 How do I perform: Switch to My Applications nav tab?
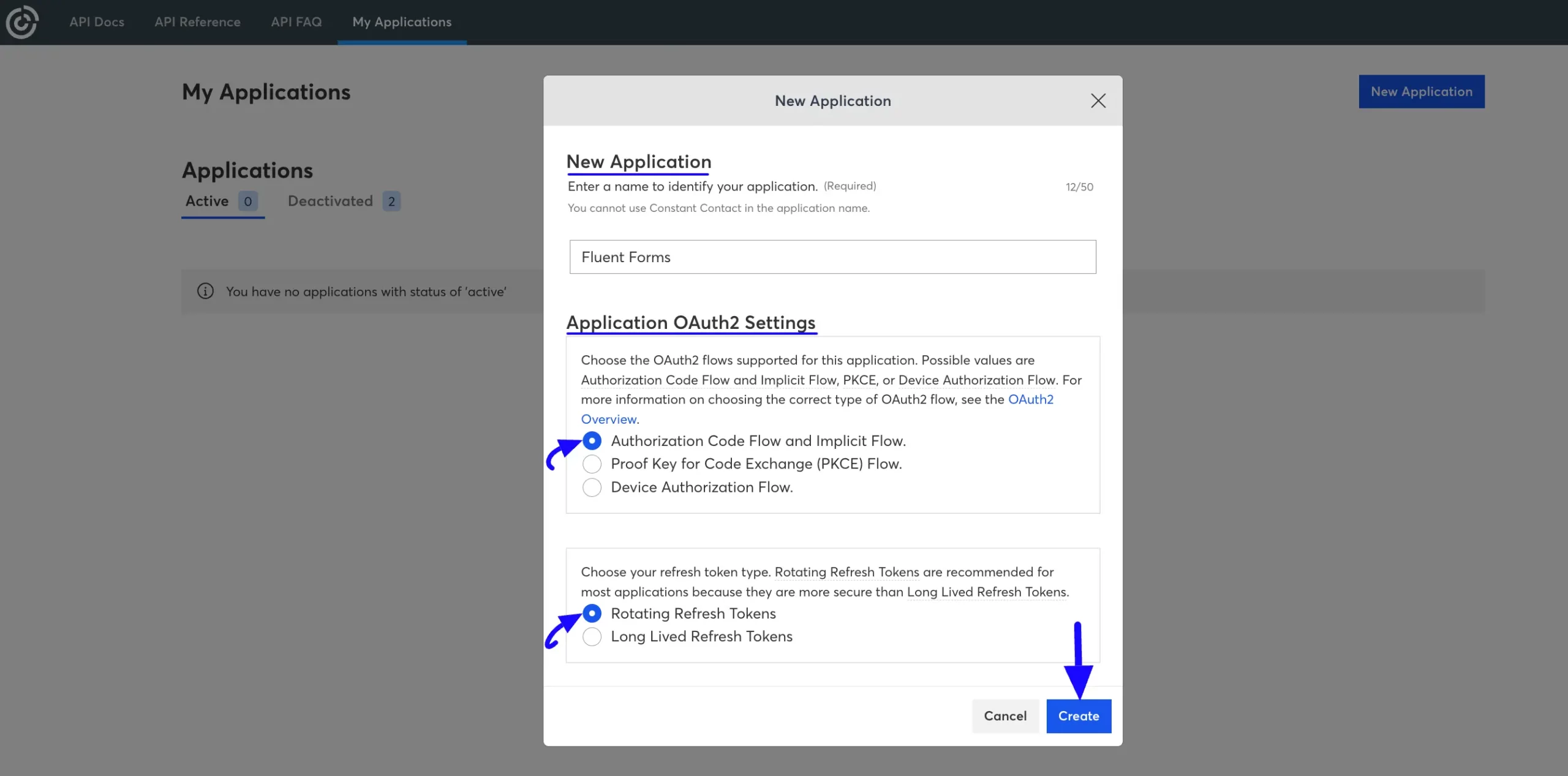402,22
